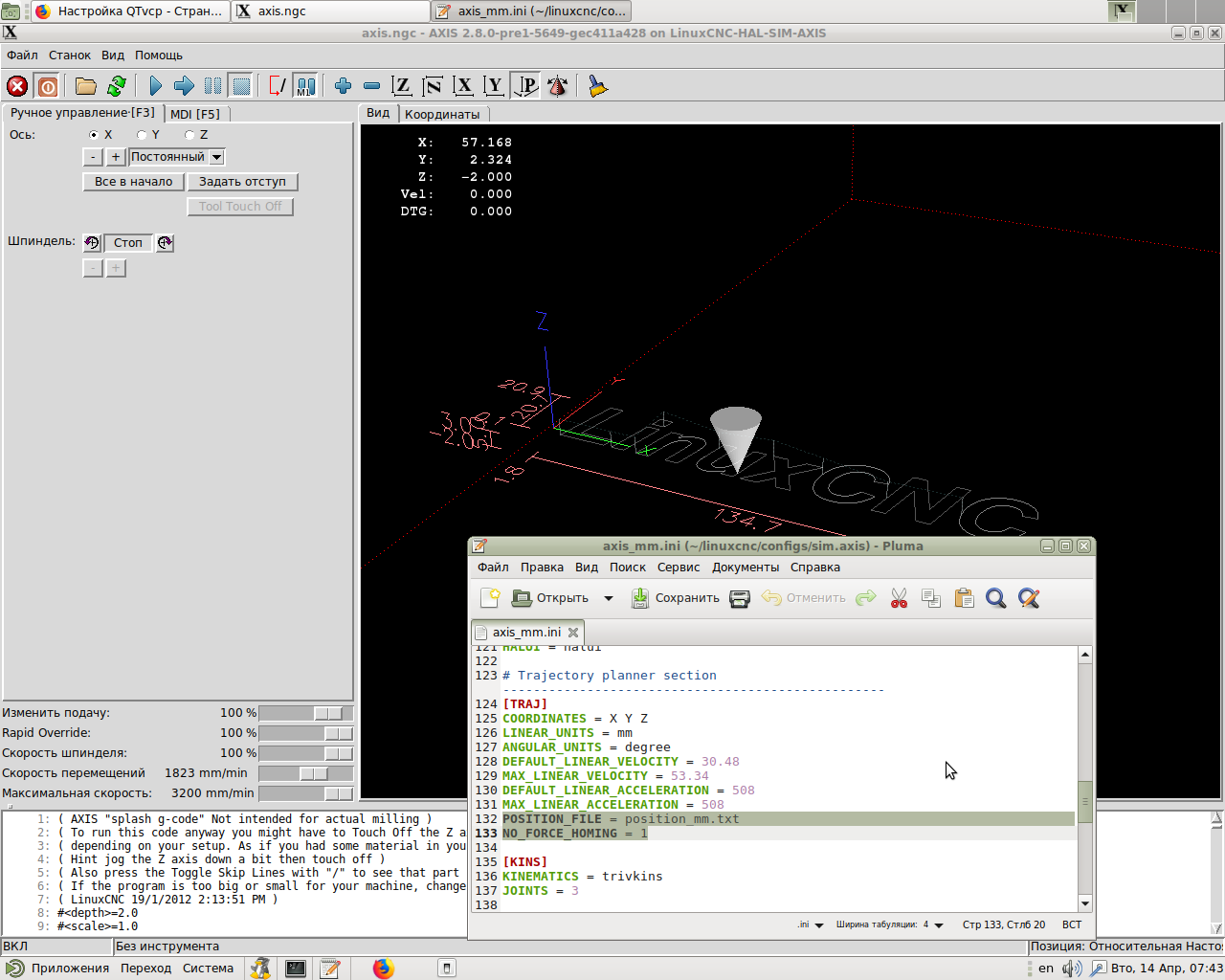The height and width of the screenshot is (980, 1225).
Task: Zoom in with the blue plus icon
Action: [343, 86]
